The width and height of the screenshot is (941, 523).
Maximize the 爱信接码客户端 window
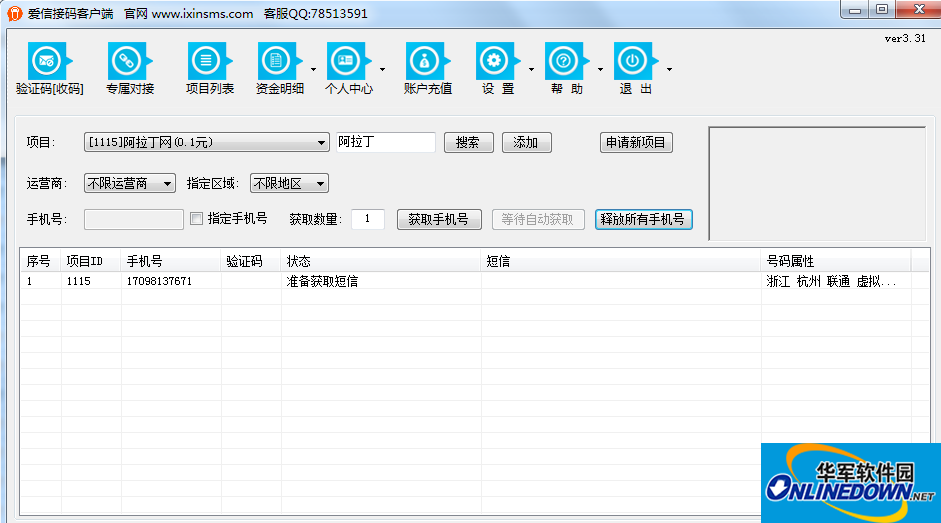(x=882, y=10)
